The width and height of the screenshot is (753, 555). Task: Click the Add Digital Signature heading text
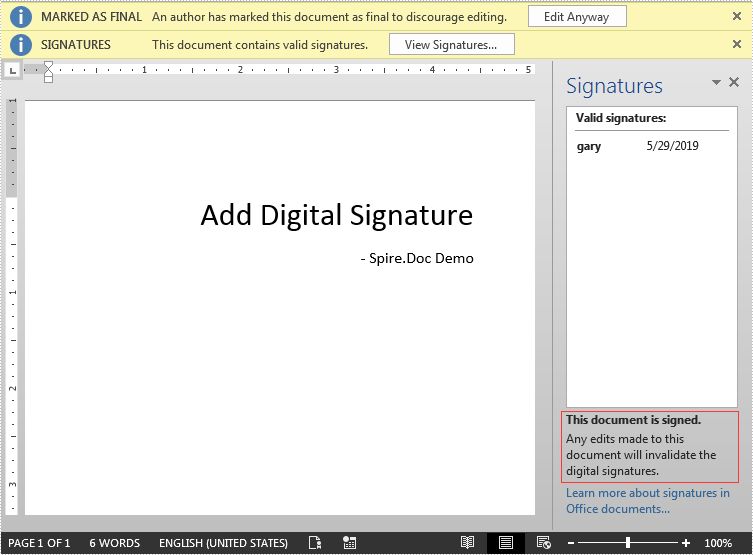click(x=337, y=216)
